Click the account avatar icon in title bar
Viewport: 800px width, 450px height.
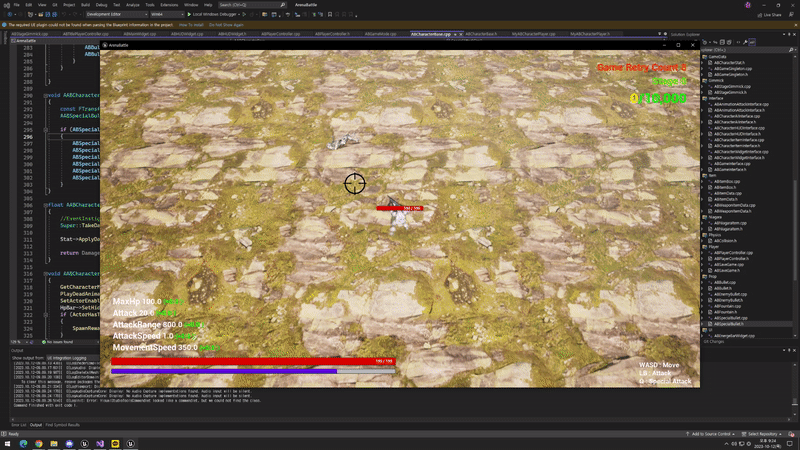747,5
